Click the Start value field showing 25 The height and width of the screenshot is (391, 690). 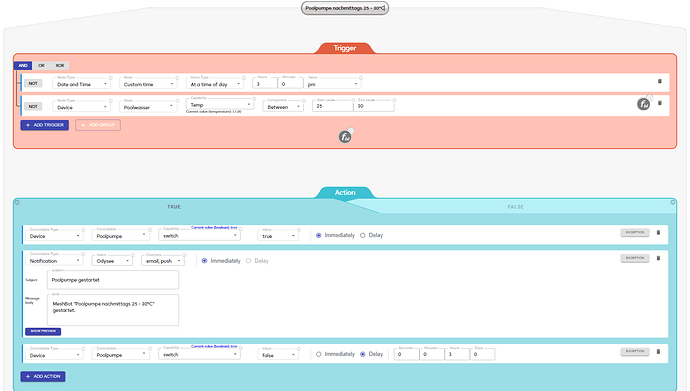(x=332, y=106)
